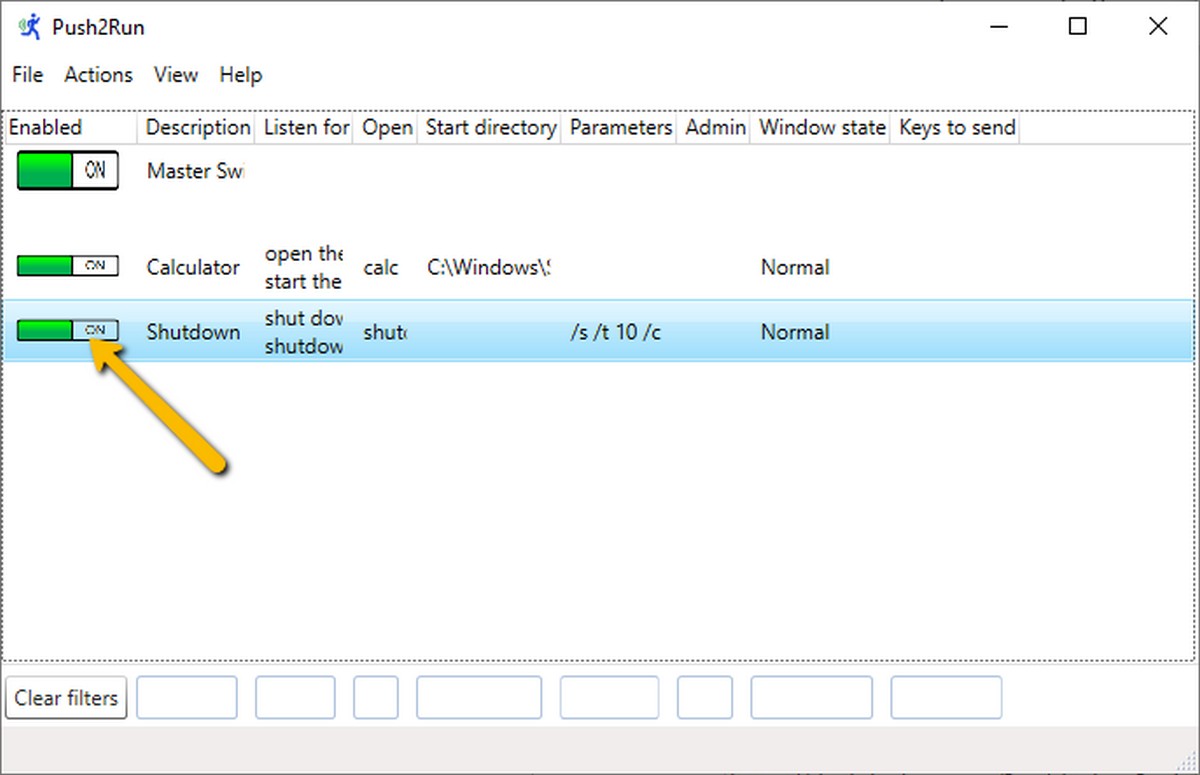The height and width of the screenshot is (775, 1200).
Task: Turn off the Calculator entry's enabled switch
Action: click(x=68, y=266)
